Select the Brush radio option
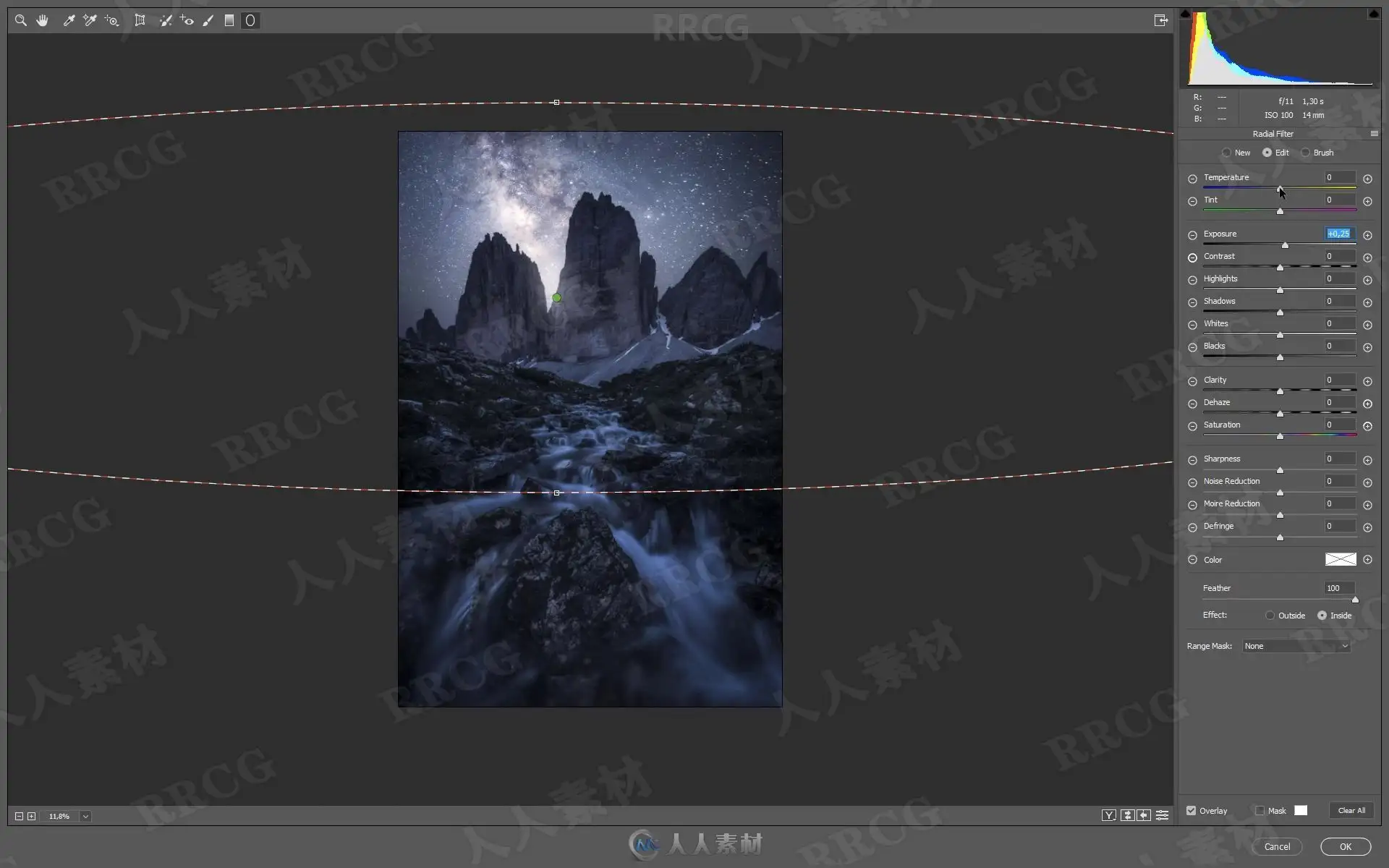The height and width of the screenshot is (868, 1389). (x=1305, y=153)
